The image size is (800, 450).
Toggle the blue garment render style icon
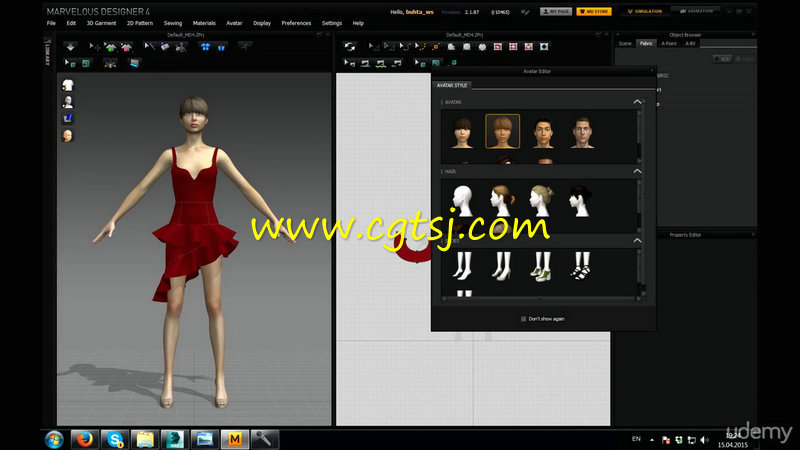tap(68, 118)
